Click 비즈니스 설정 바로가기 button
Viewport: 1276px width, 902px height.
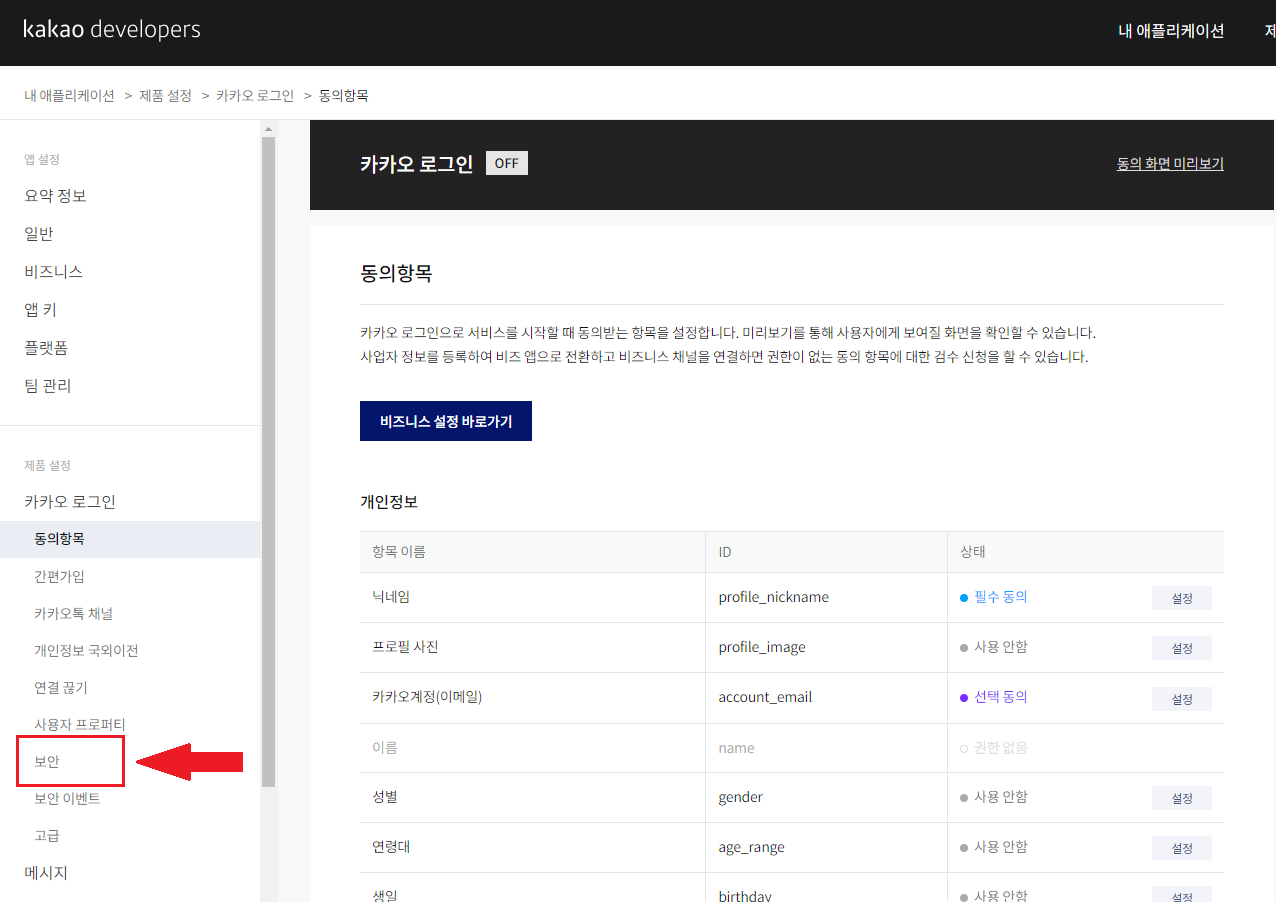tap(446, 421)
